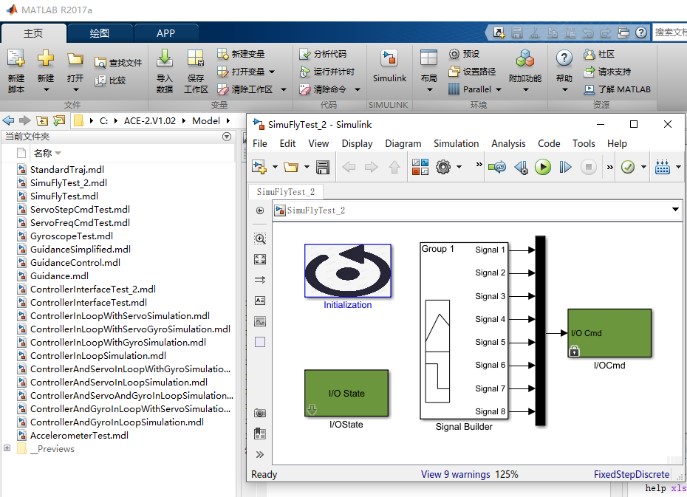Click the 附加功能 add-ons icon
687x497 pixels.
click(x=525, y=59)
